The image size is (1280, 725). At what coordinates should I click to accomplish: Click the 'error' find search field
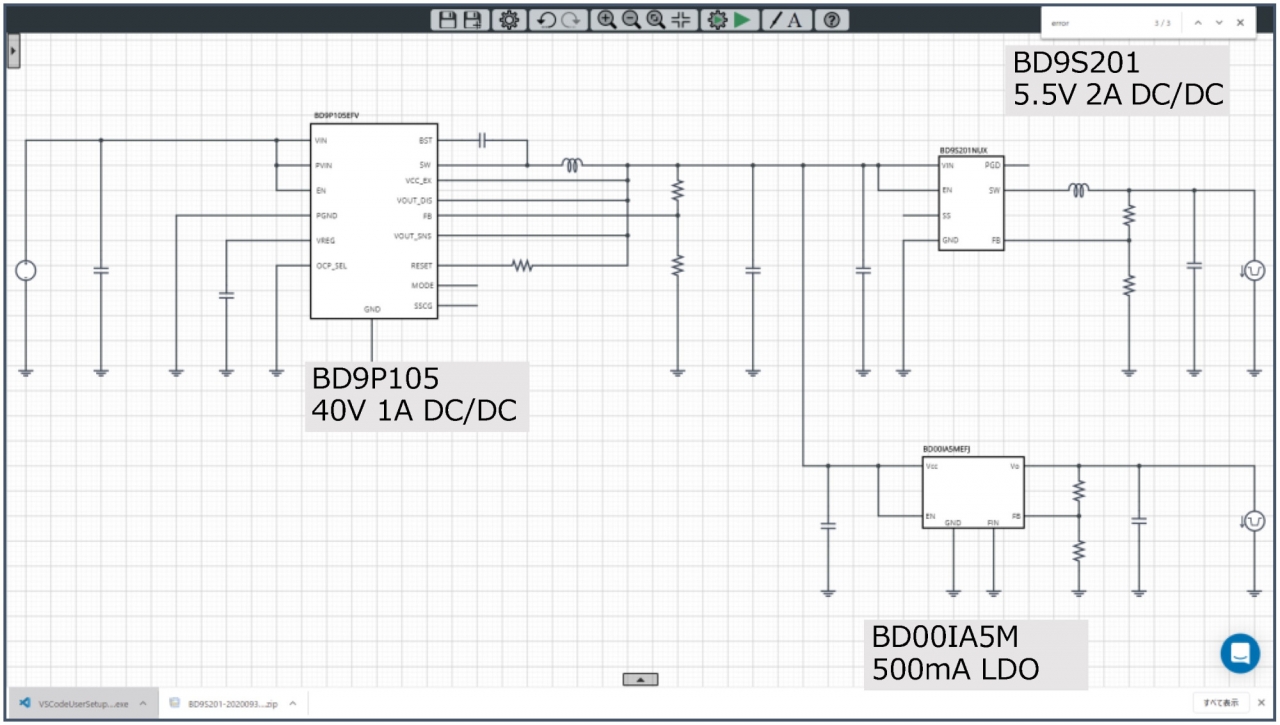1095,22
